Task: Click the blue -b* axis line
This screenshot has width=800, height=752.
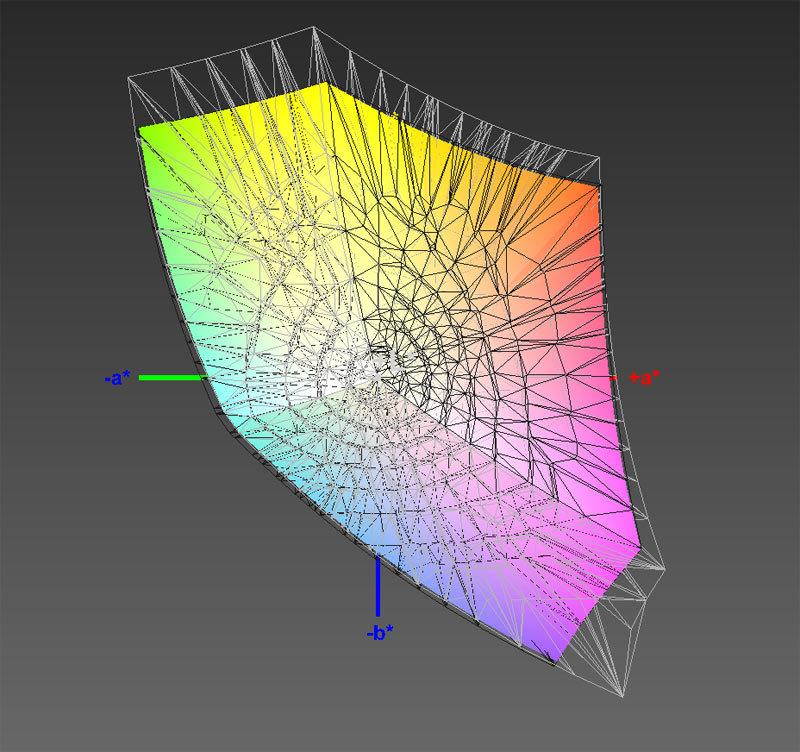Action: [x=378, y=587]
